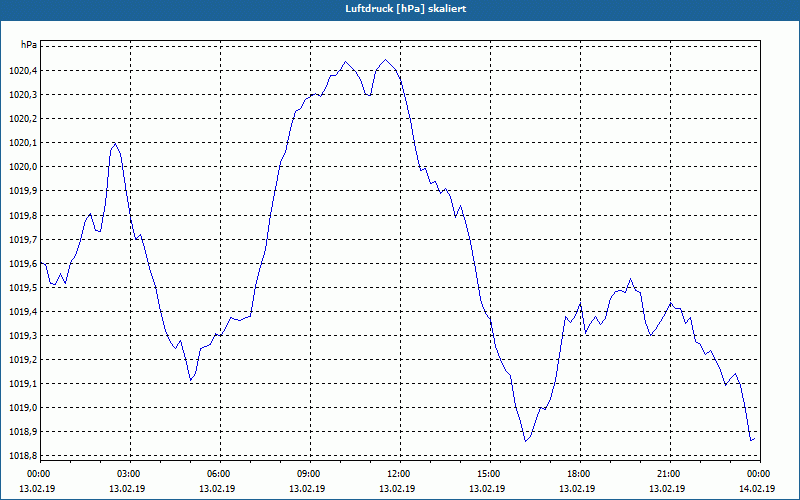Click the 06:00 time axis label
Viewport: 800px width, 500px height.
point(218,474)
